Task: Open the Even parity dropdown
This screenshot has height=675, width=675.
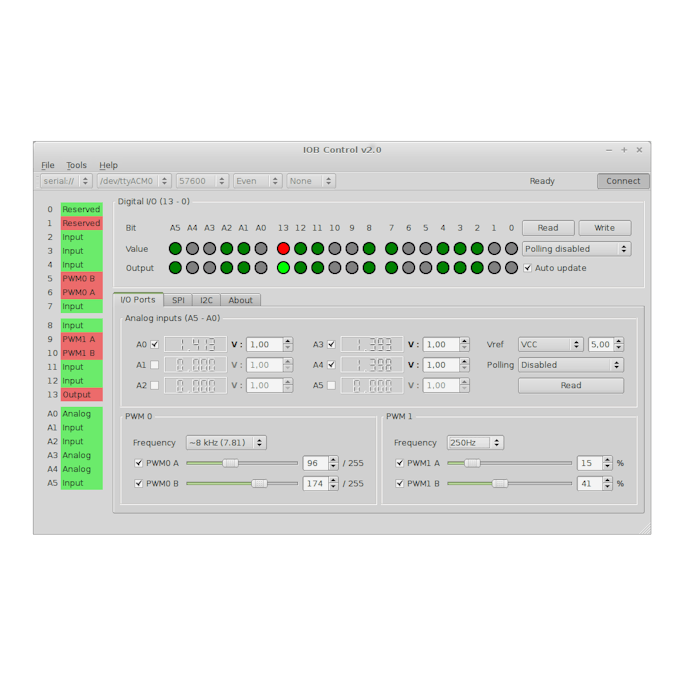Action: (x=257, y=181)
